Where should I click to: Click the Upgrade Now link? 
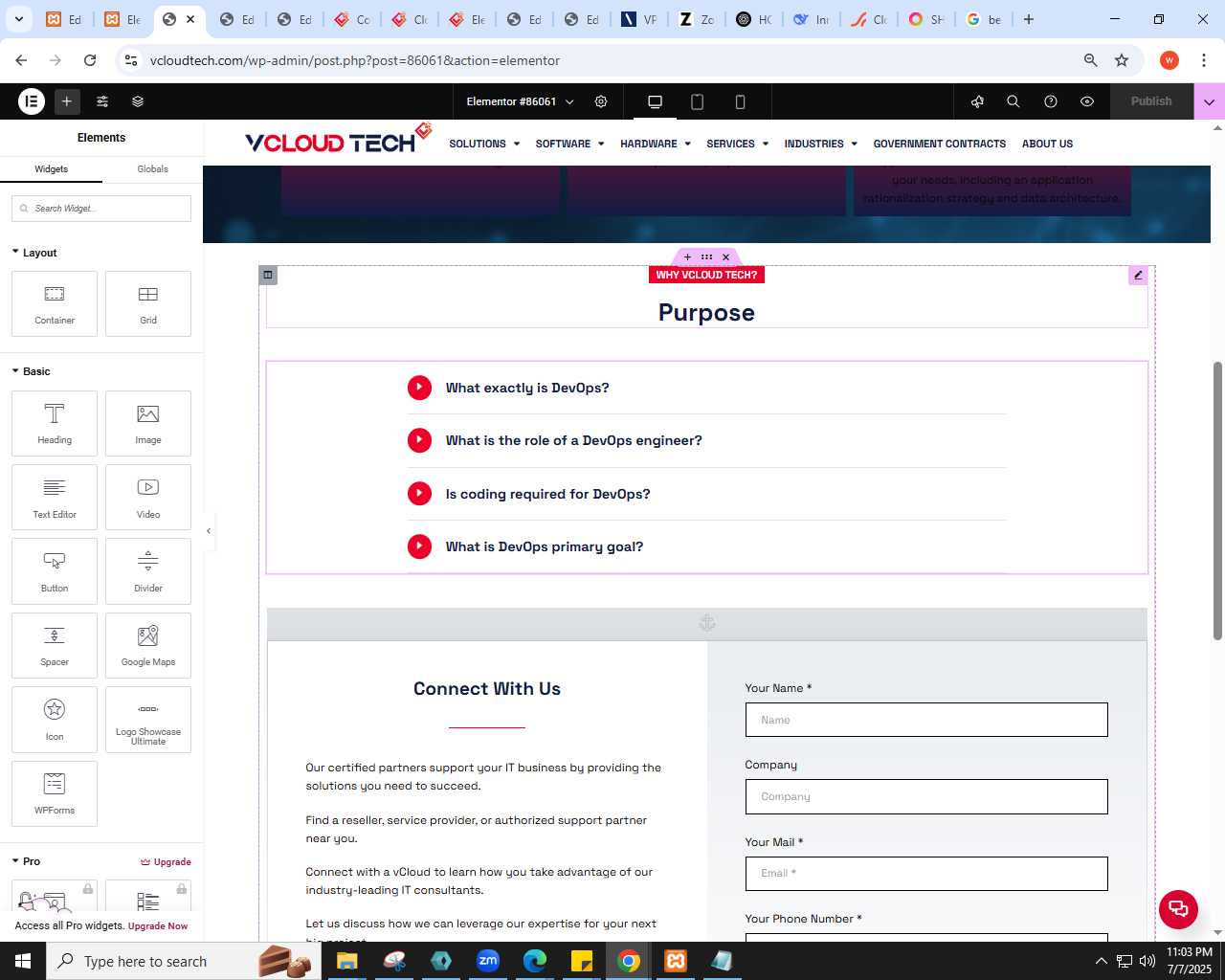click(158, 925)
